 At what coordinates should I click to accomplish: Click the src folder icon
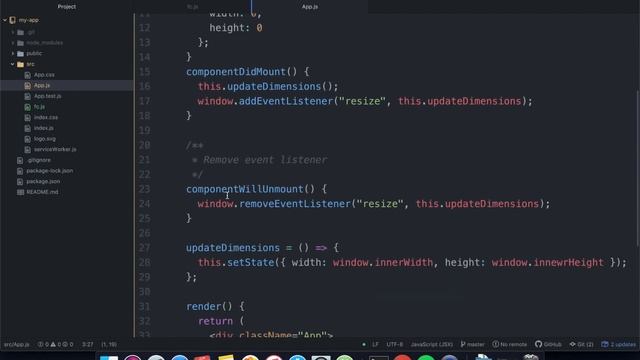(x=20, y=64)
